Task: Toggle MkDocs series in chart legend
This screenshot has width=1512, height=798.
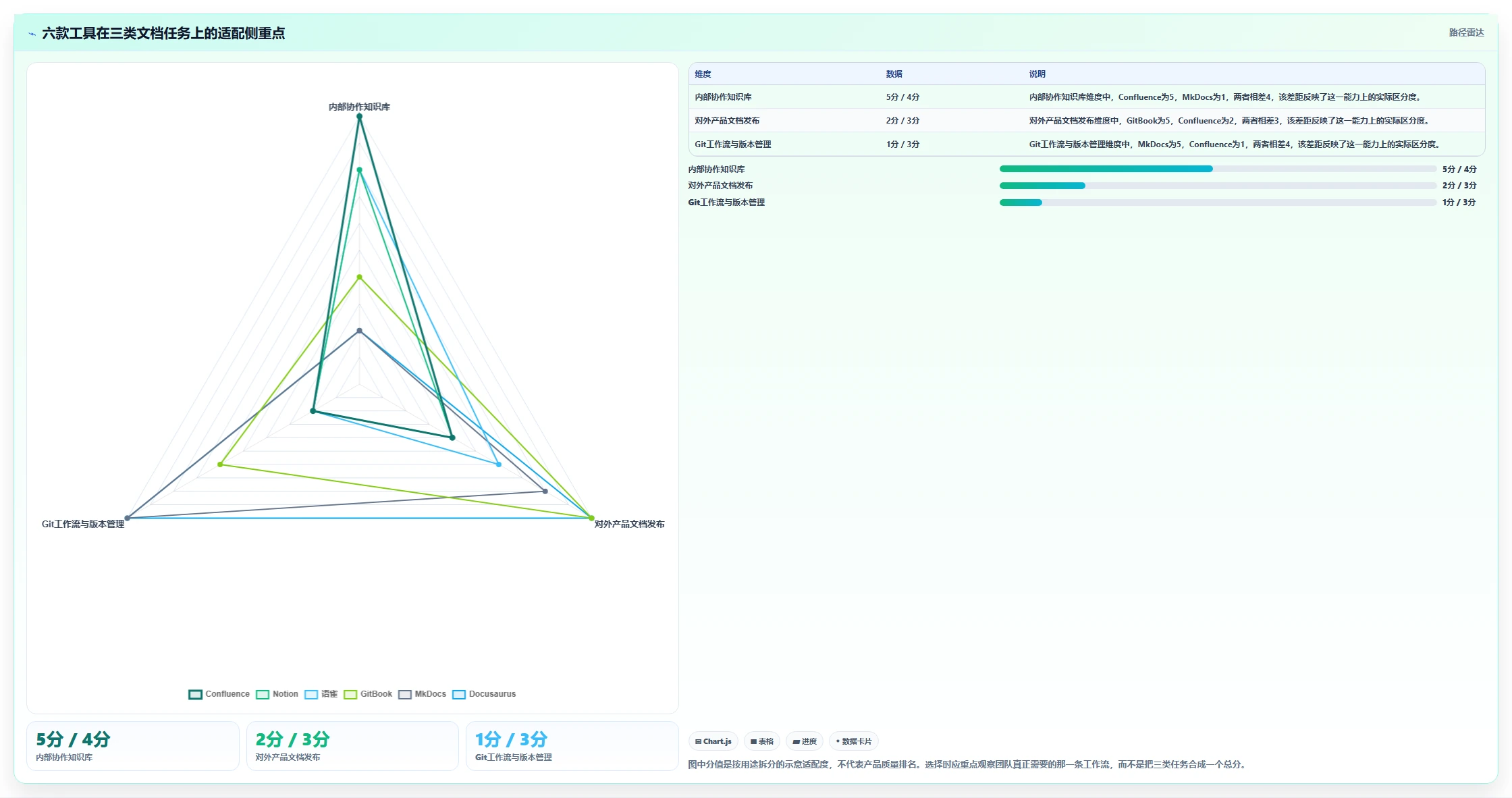Action: click(x=422, y=694)
